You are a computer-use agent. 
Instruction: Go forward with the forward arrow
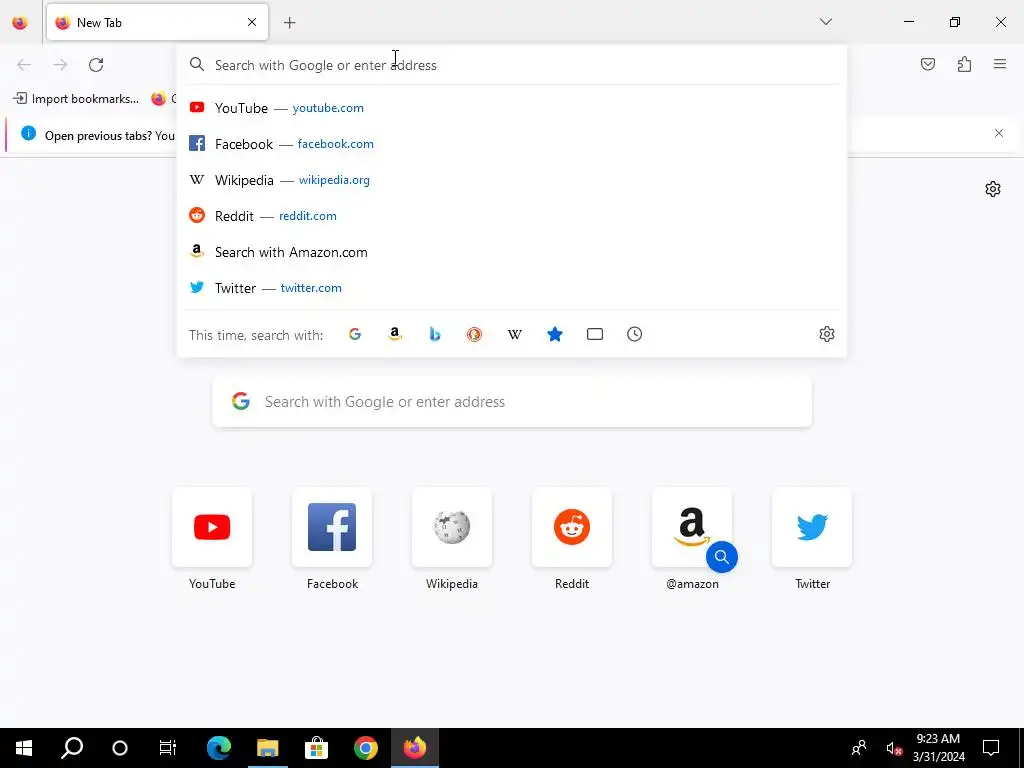coord(60,65)
